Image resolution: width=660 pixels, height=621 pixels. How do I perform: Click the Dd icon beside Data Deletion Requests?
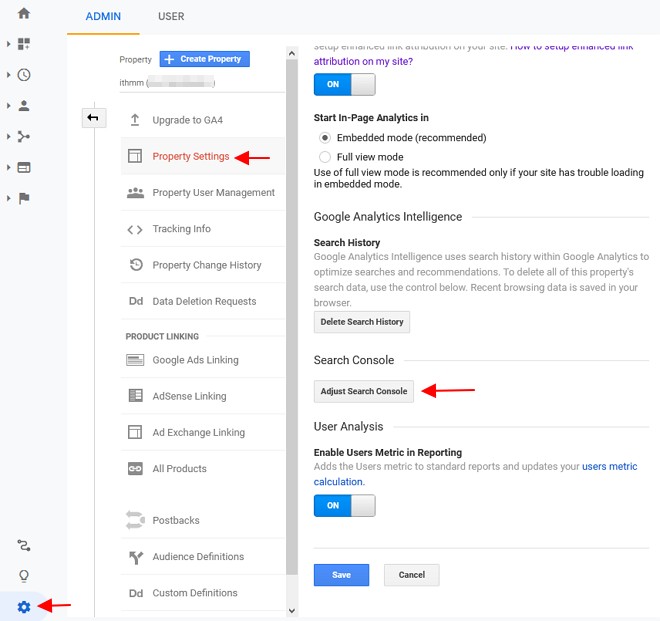coord(136,301)
